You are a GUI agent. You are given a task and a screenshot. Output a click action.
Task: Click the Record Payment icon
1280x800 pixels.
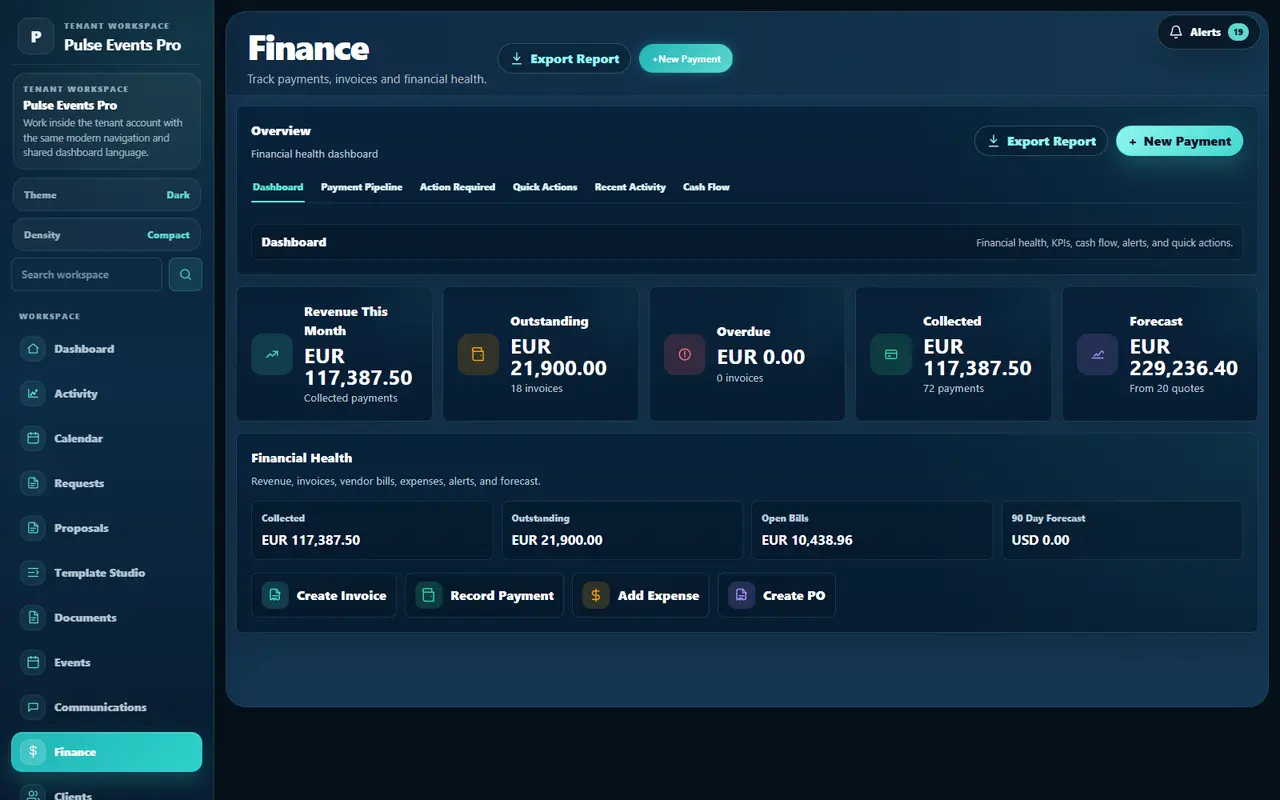[x=429, y=595]
